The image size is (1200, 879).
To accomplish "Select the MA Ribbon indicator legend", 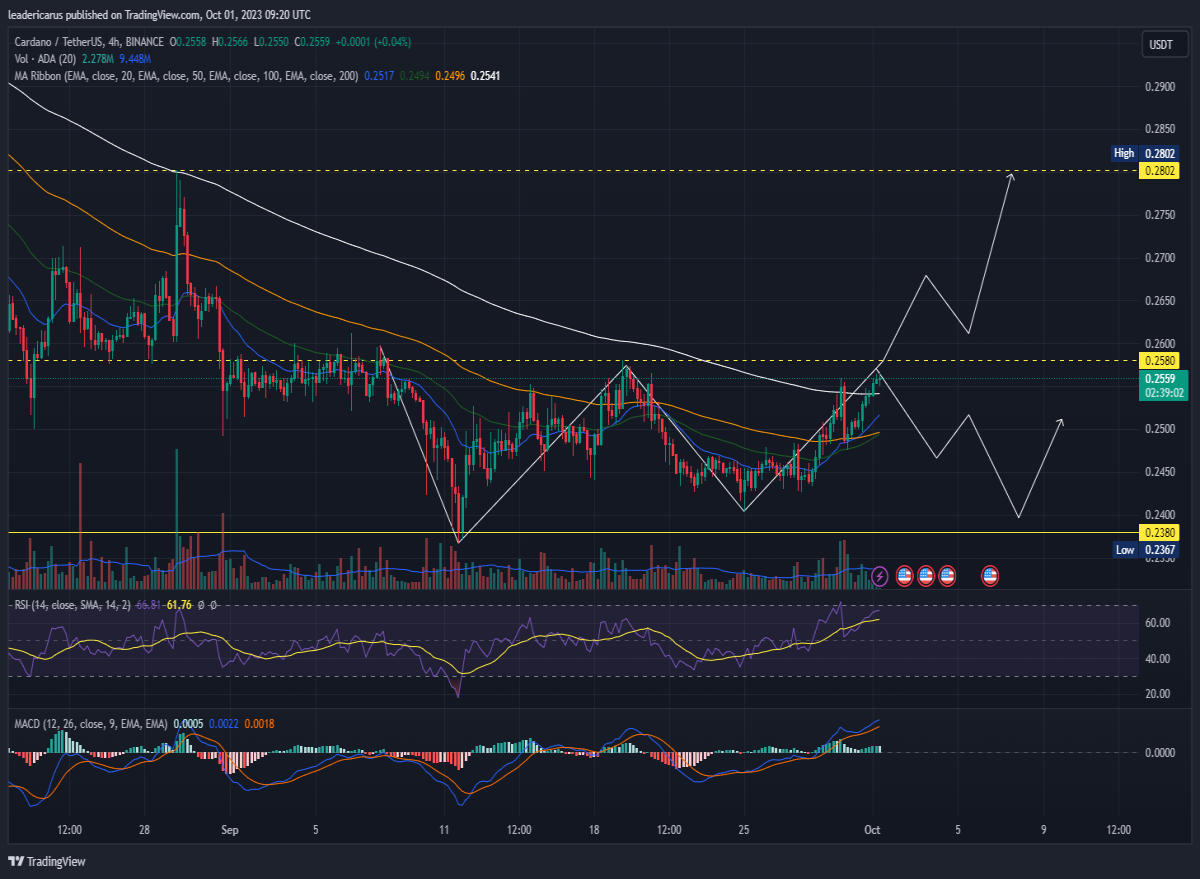I will point(186,75).
